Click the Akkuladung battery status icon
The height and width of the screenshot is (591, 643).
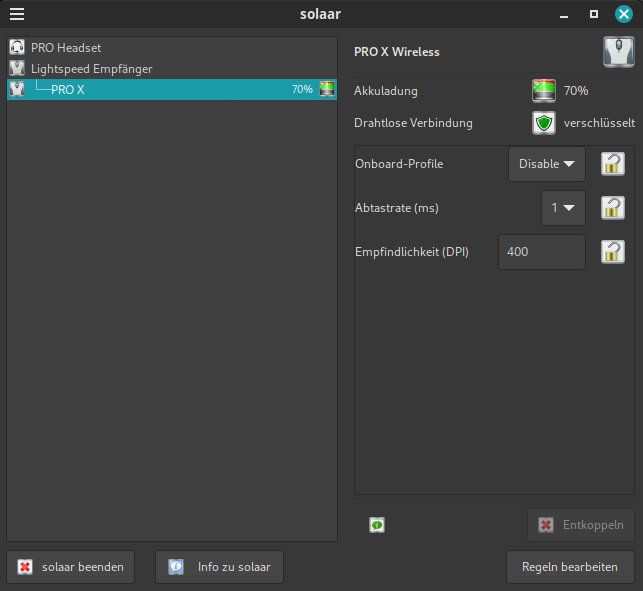[543, 91]
